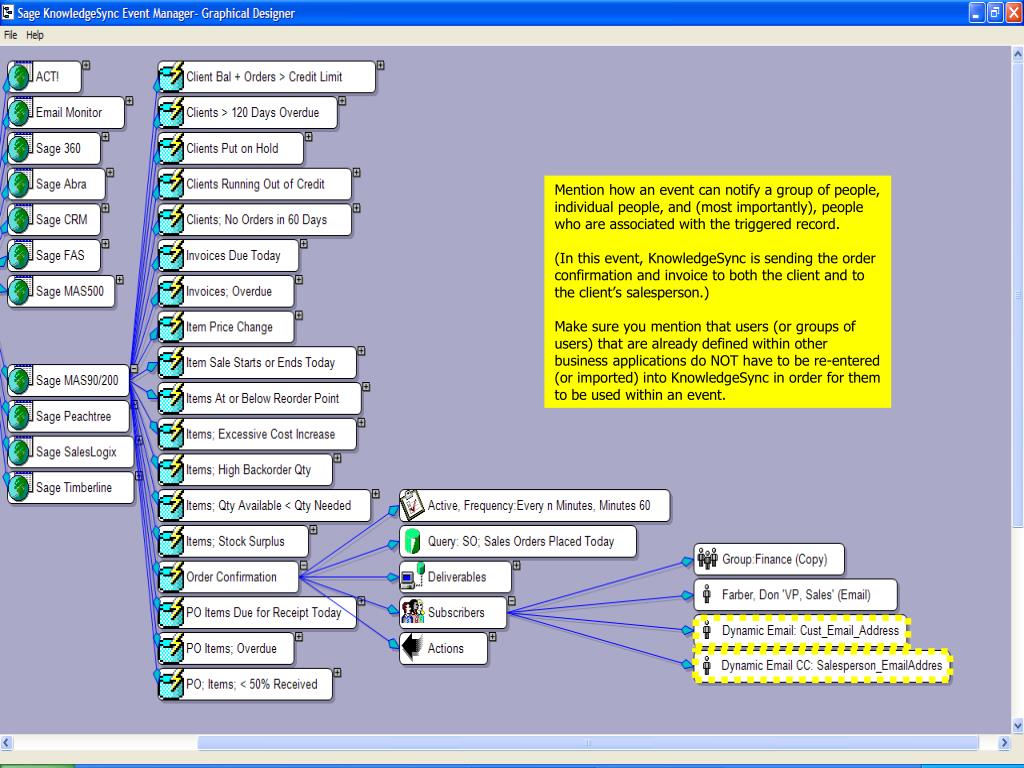Expand the Deliverables node
1024x768 pixels.
[517, 566]
